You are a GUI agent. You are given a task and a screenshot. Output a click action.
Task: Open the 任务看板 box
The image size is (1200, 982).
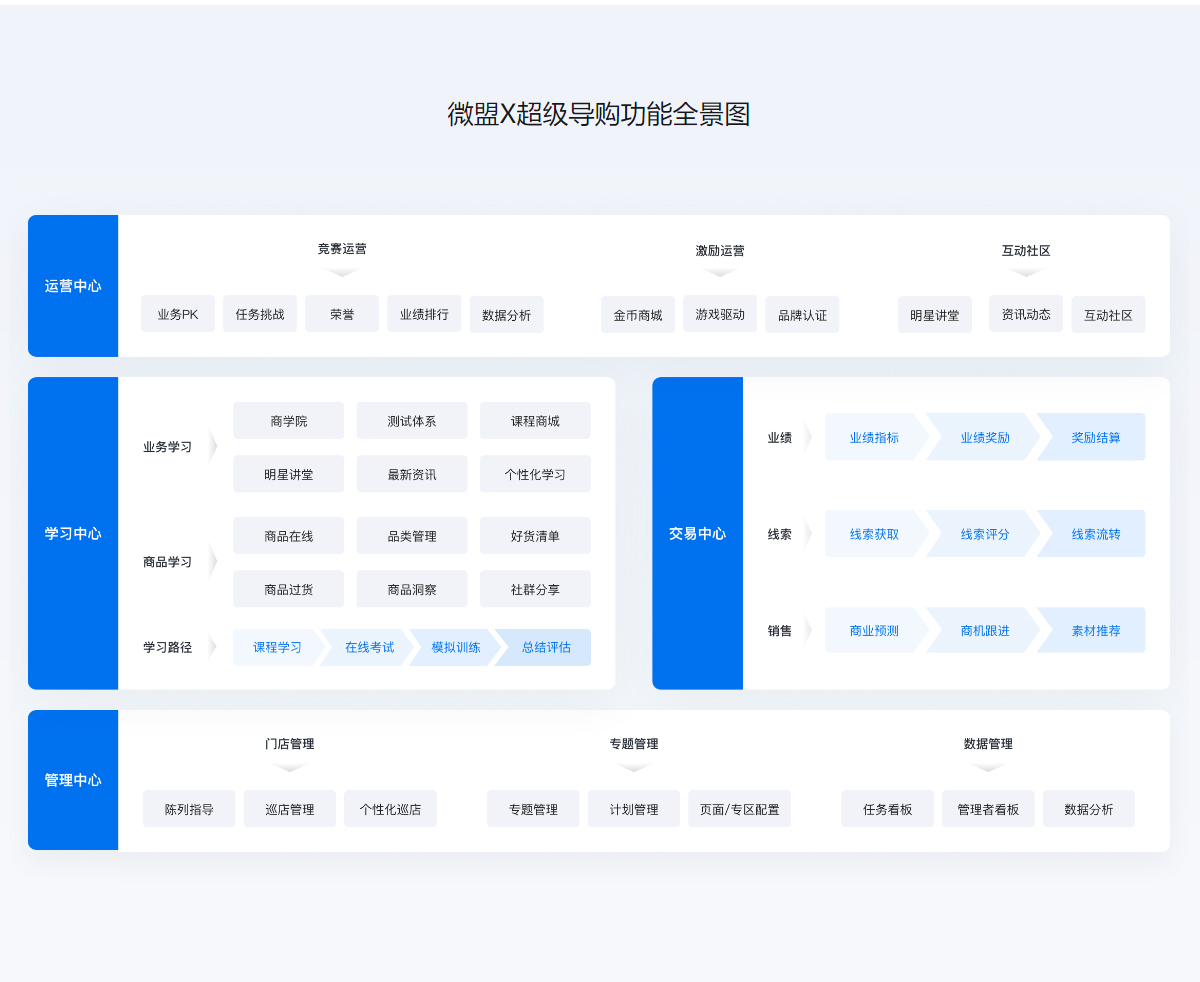(x=888, y=809)
